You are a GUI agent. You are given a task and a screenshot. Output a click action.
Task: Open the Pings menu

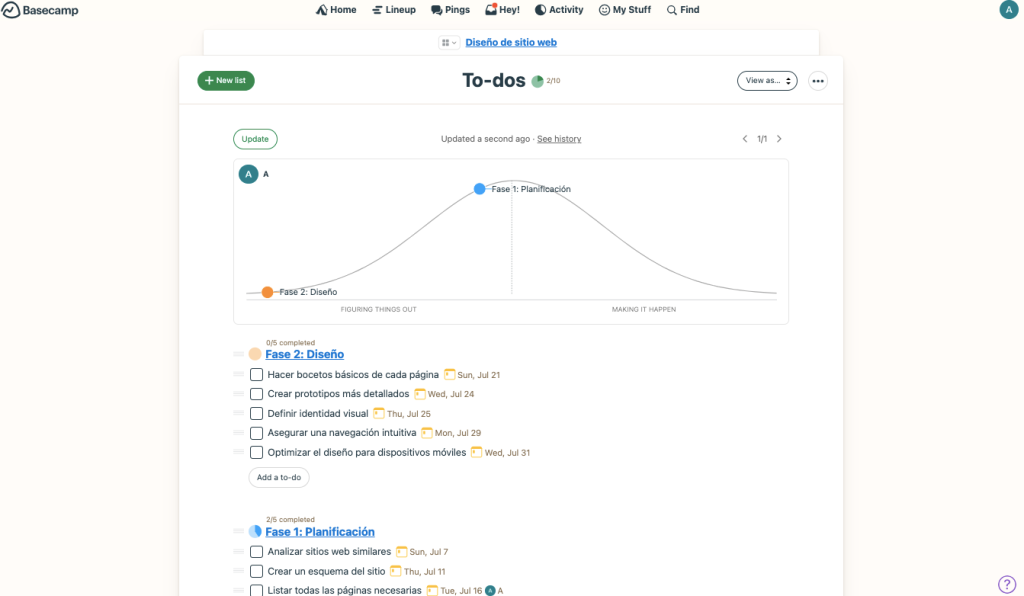[x=451, y=10]
